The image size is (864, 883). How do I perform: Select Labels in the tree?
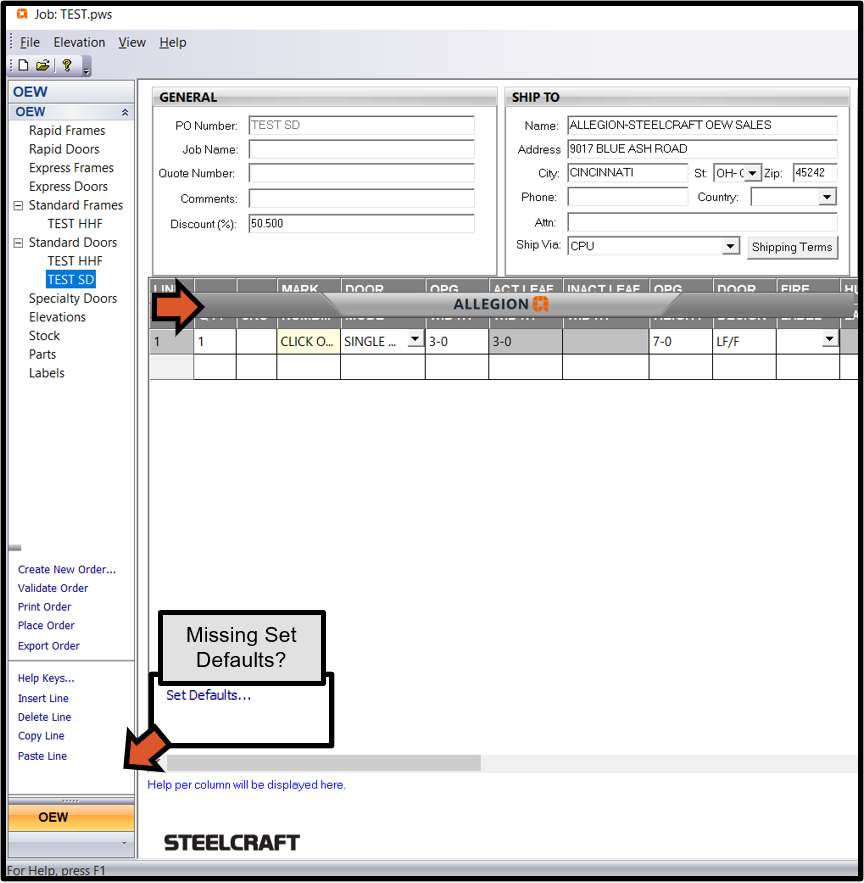pos(47,373)
